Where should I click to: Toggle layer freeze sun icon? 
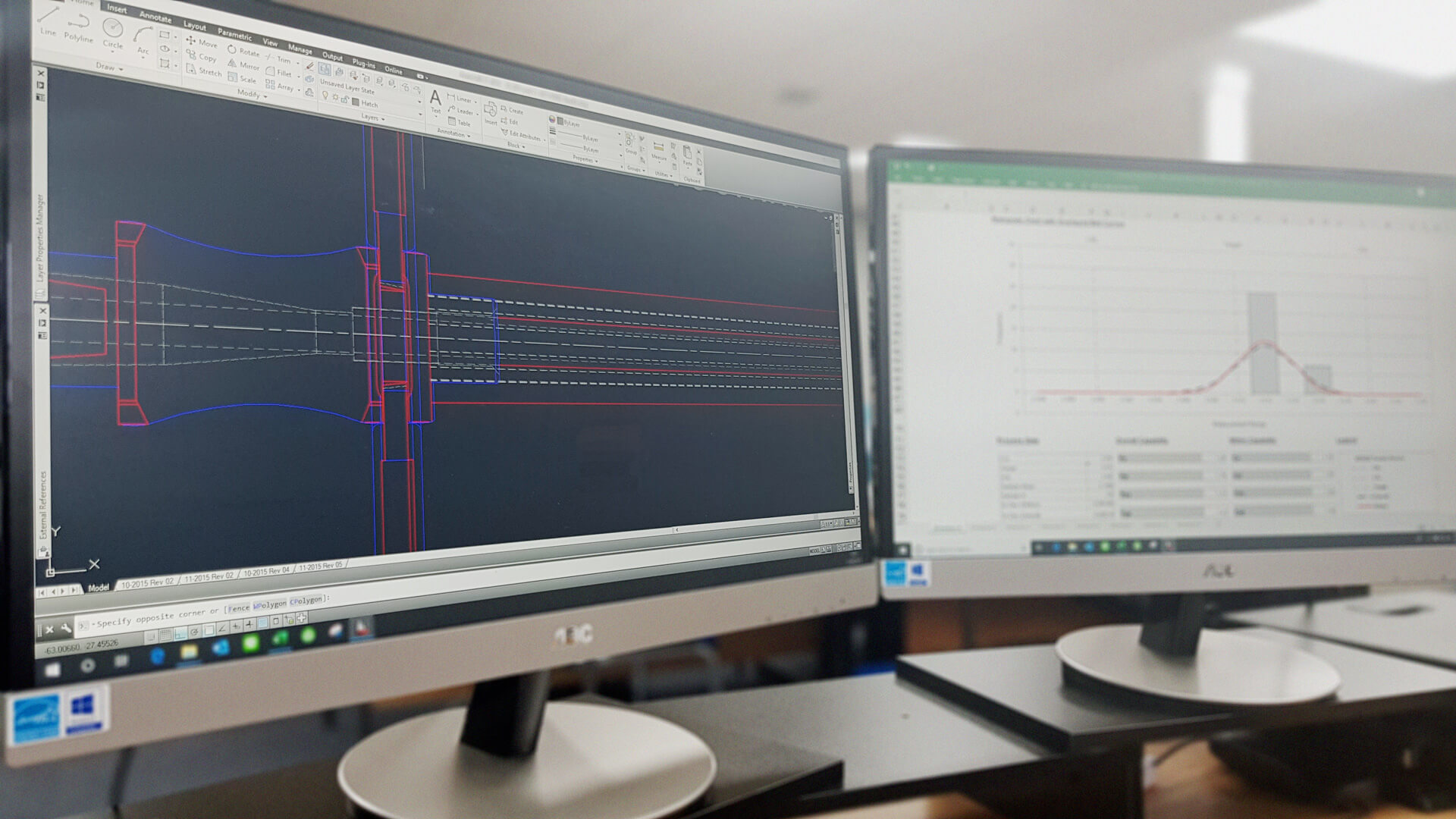tap(335, 96)
